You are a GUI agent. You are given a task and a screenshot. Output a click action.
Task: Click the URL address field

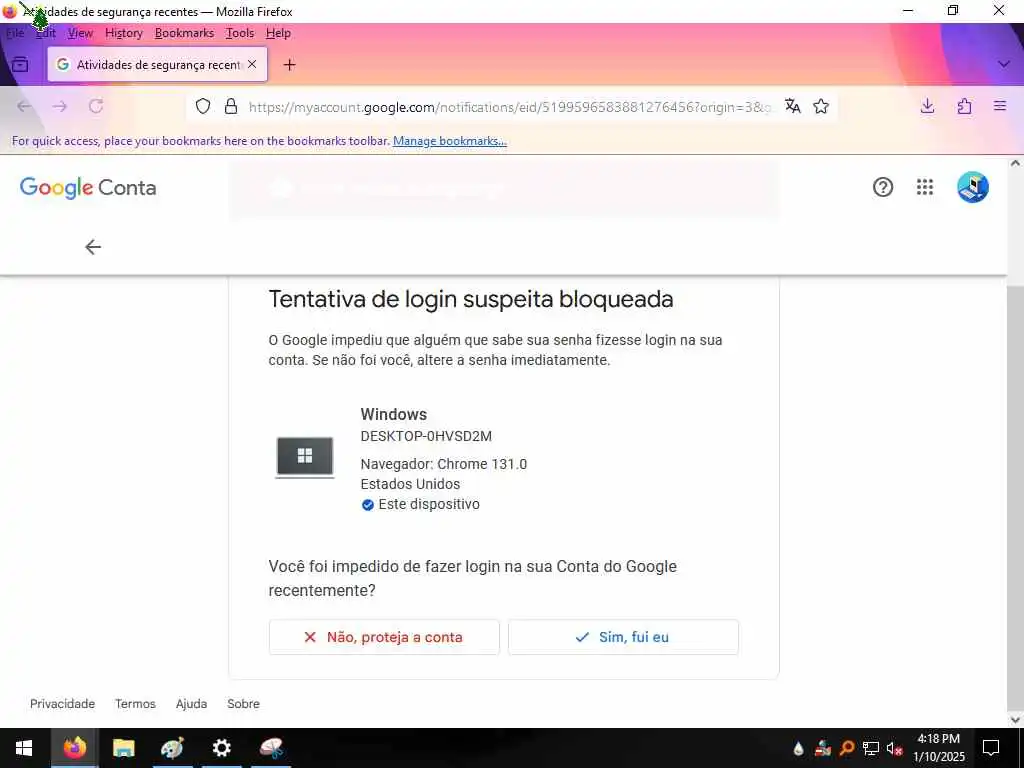(x=510, y=107)
